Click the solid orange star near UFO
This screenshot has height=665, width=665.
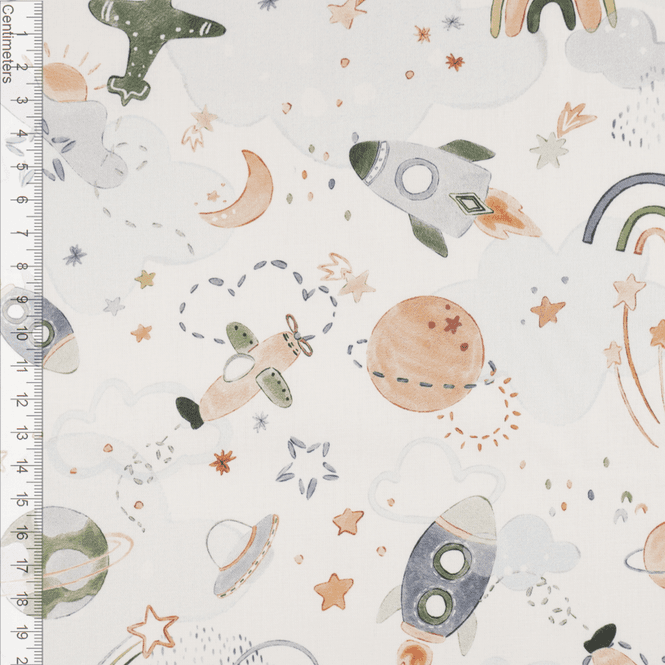(x=334, y=590)
